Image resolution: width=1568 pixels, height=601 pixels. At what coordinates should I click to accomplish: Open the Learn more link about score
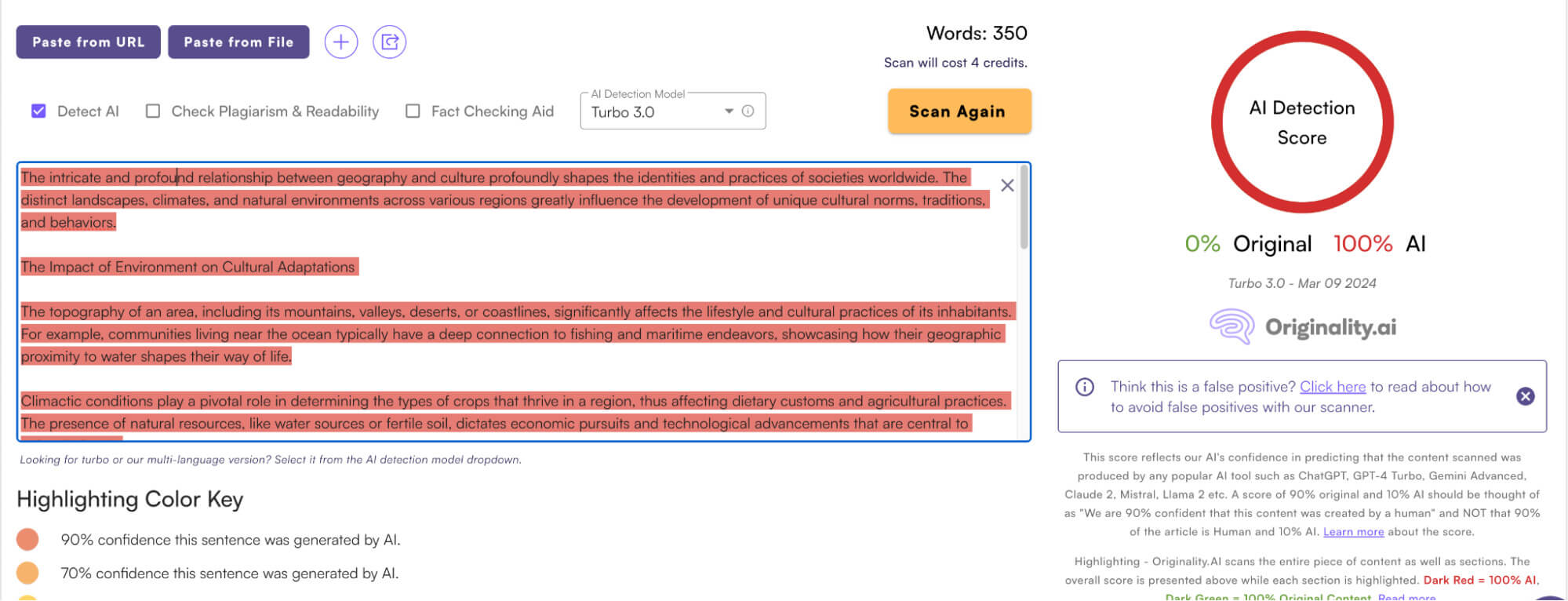(x=1353, y=532)
